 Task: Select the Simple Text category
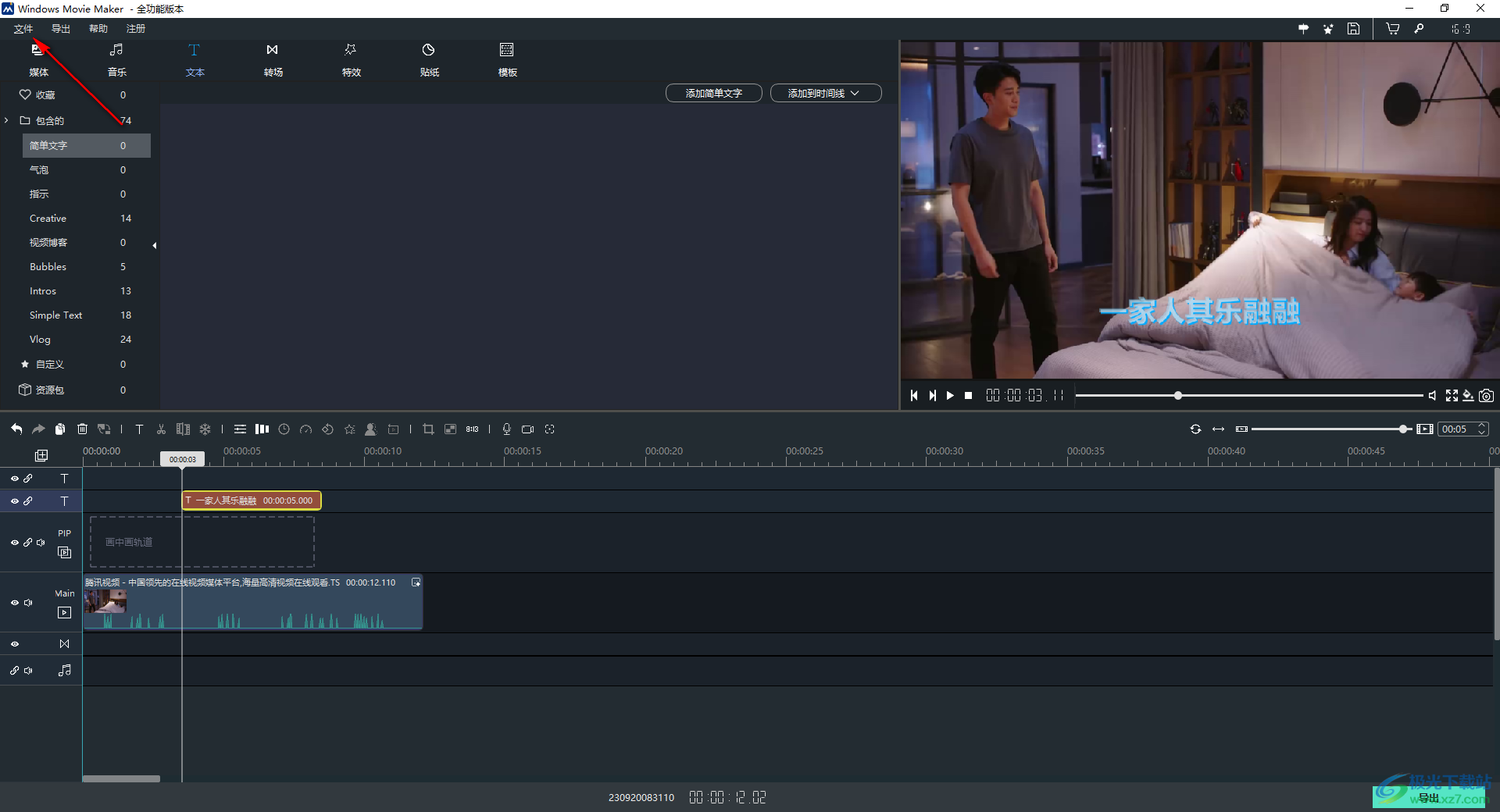tap(86, 315)
